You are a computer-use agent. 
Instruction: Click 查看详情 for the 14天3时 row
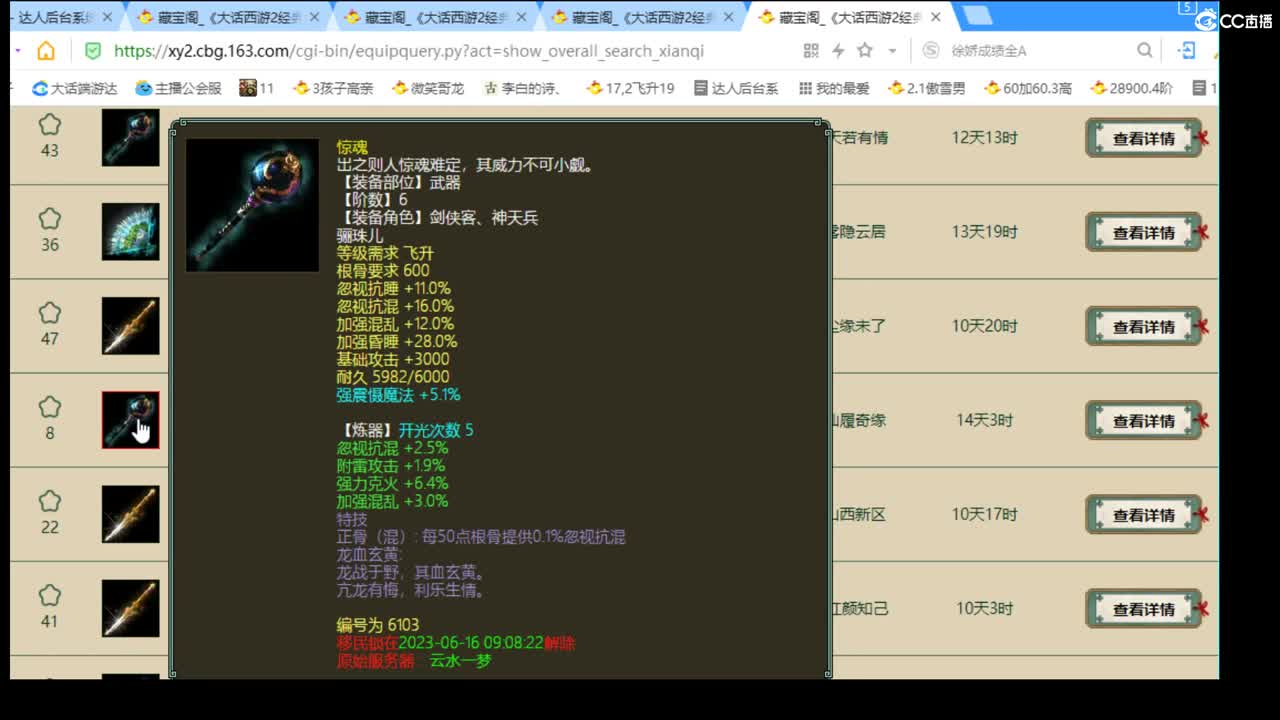point(1144,420)
